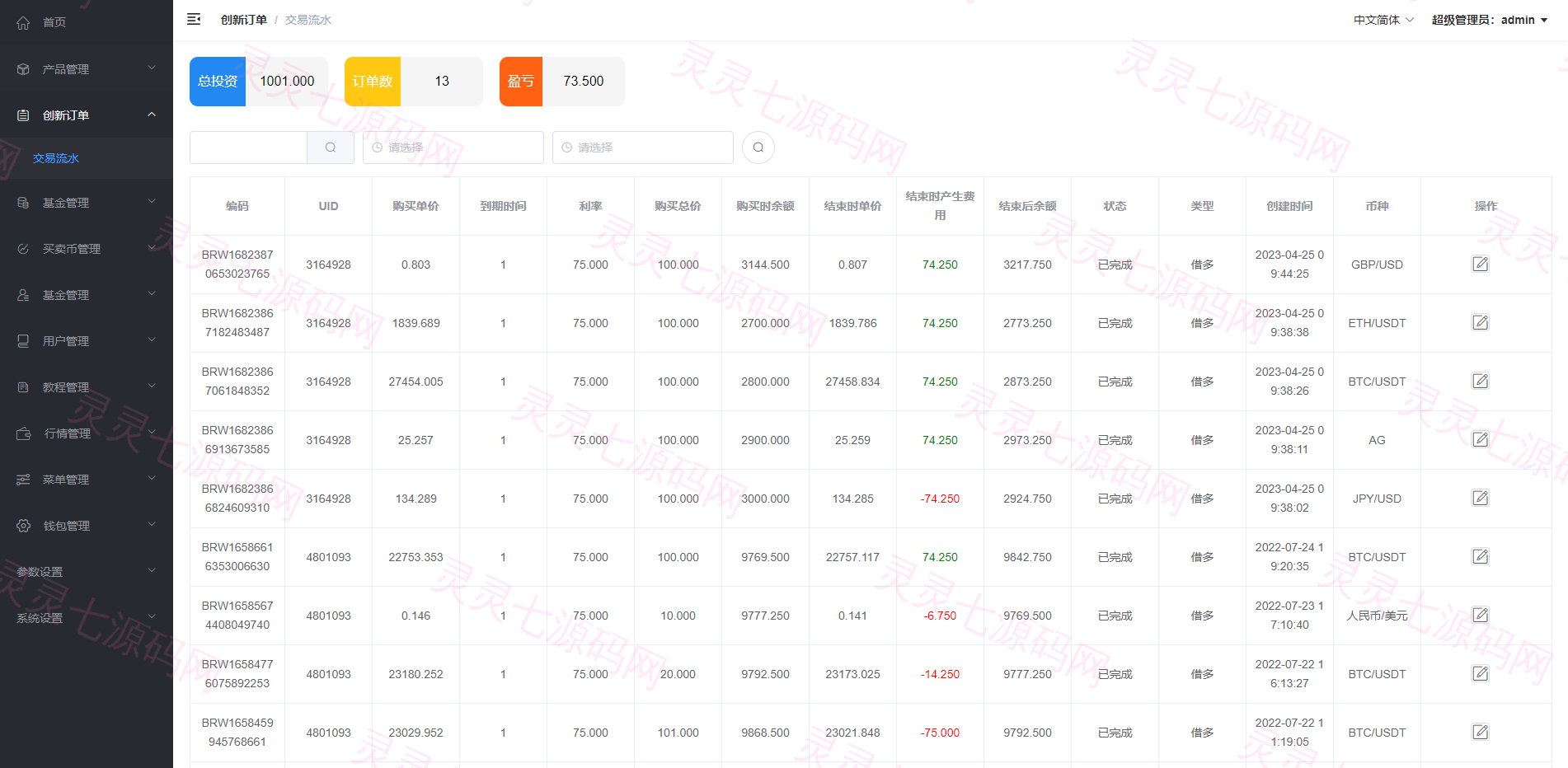Open the admin account dropdown
This screenshot has height=768, width=1568.
[1490, 20]
